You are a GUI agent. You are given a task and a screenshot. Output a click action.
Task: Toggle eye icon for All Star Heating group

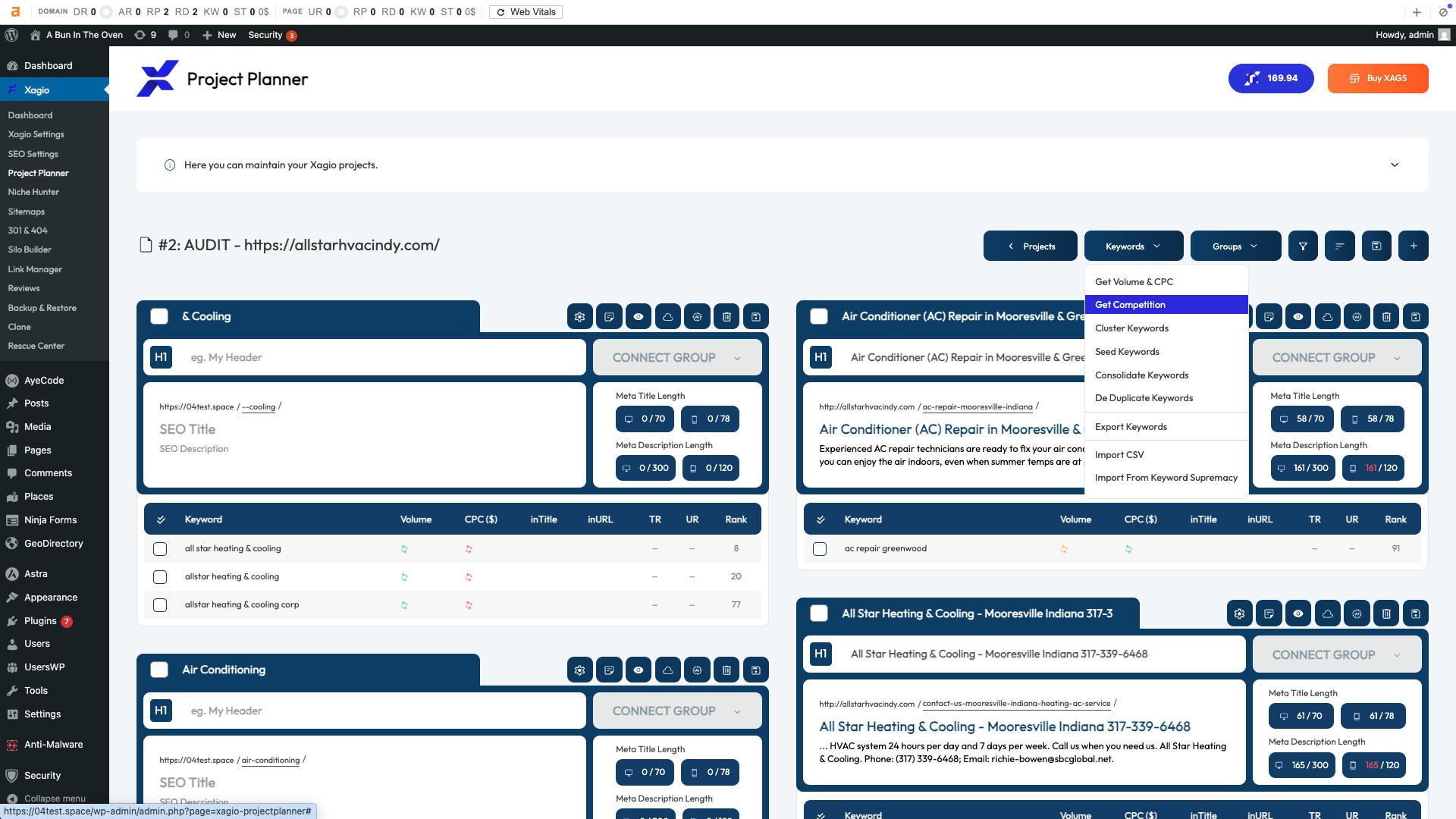click(1298, 613)
